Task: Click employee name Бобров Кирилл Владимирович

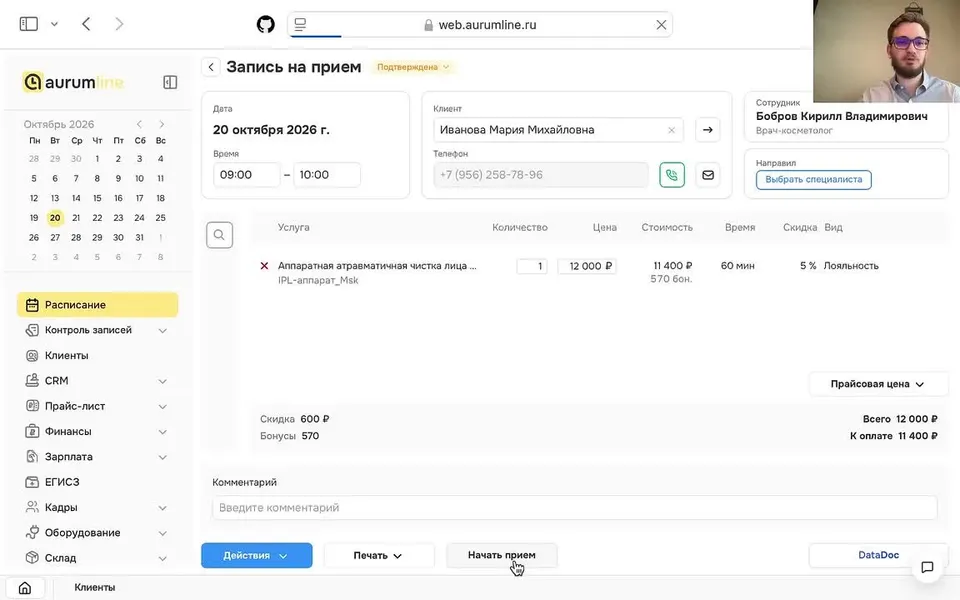Action: pyautogui.click(x=841, y=116)
